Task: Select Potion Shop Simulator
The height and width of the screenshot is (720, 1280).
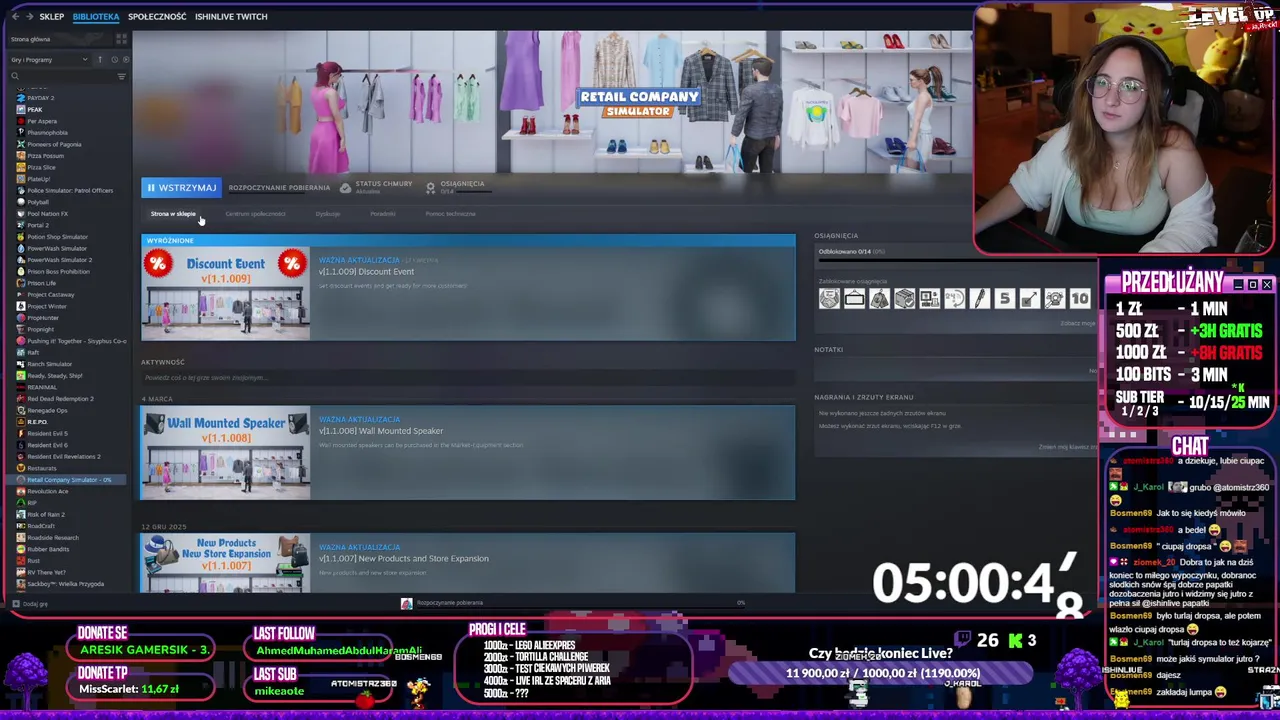Action: (x=58, y=237)
